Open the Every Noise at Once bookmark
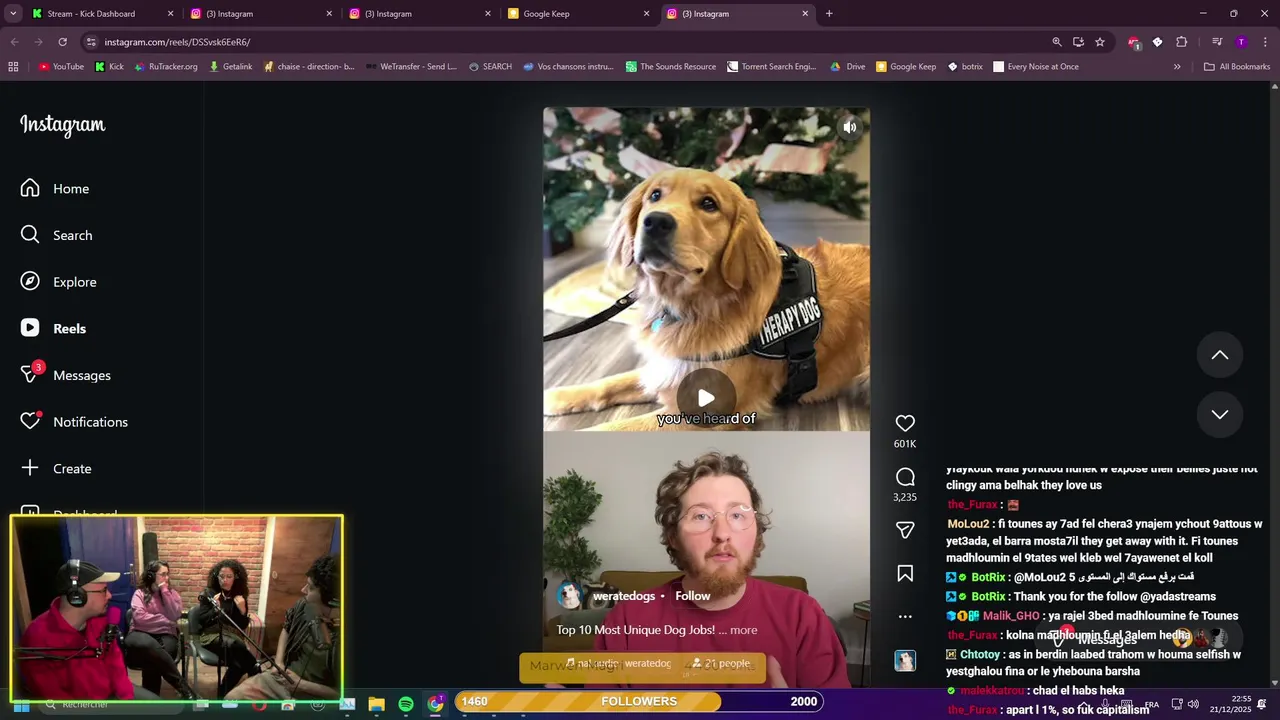Image resolution: width=1280 pixels, height=720 pixels. [x=1035, y=67]
